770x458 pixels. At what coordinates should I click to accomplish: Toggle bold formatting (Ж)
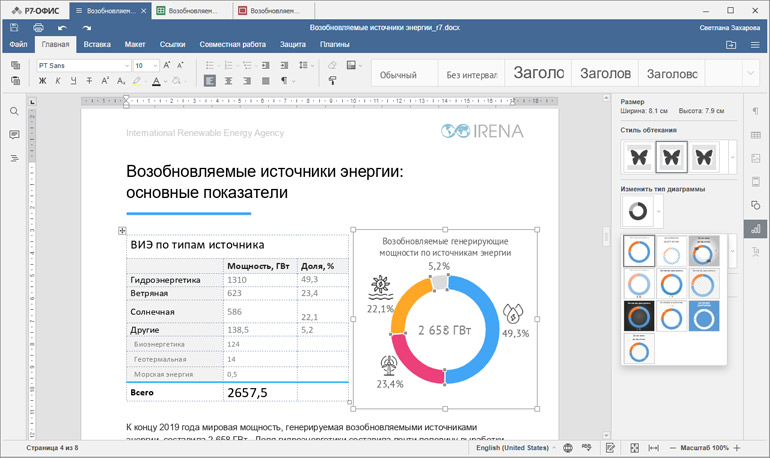click(43, 81)
